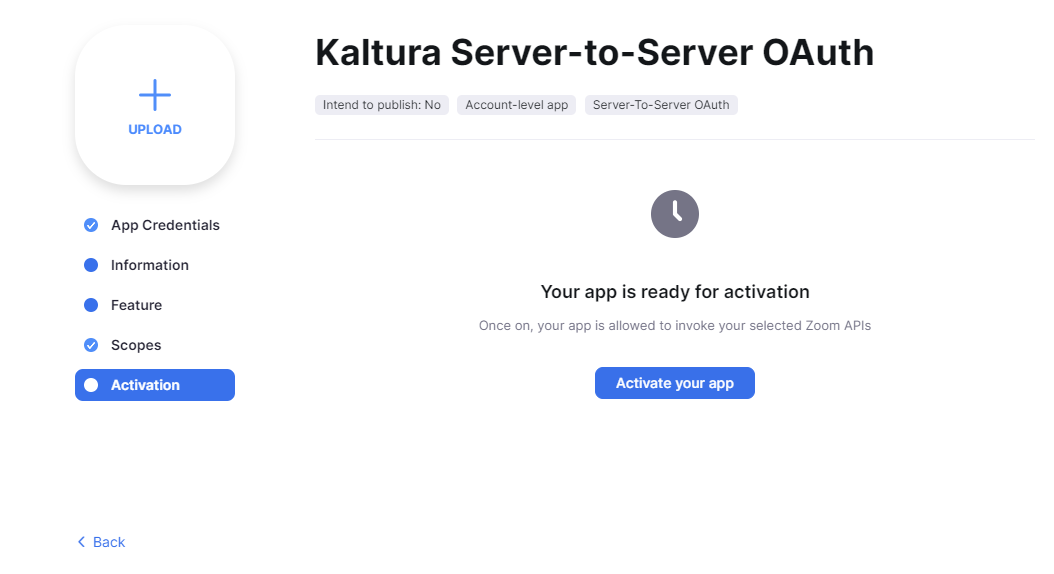
Task: Click the checkmark beside App Credentials
Action: (x=91, y=225)
